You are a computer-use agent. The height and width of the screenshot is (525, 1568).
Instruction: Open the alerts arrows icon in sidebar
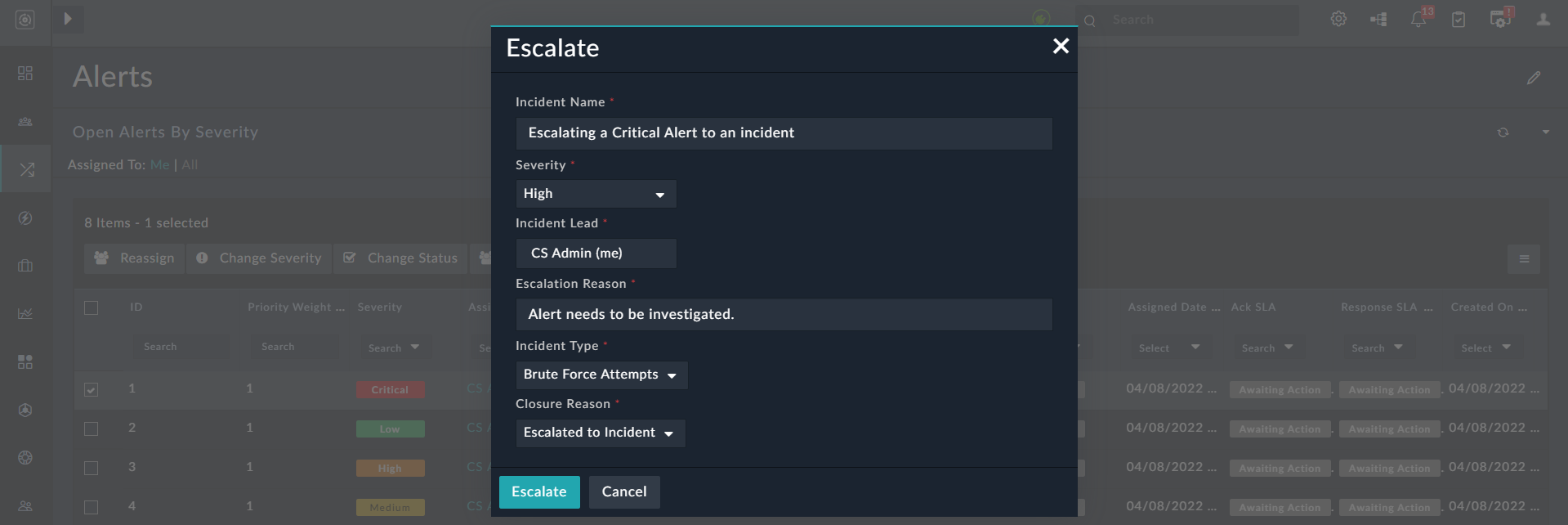point(25,168)
